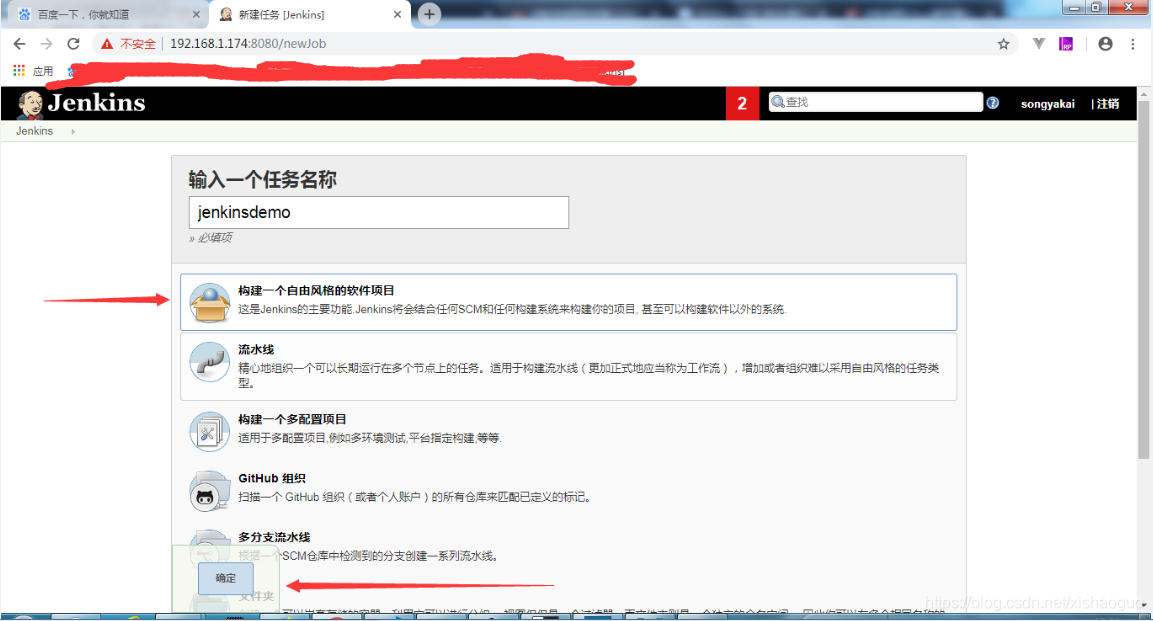The height and width of the screenshot is (621, 1153).
Task: Click the 注销 logout link
Action: point(1106,104)
